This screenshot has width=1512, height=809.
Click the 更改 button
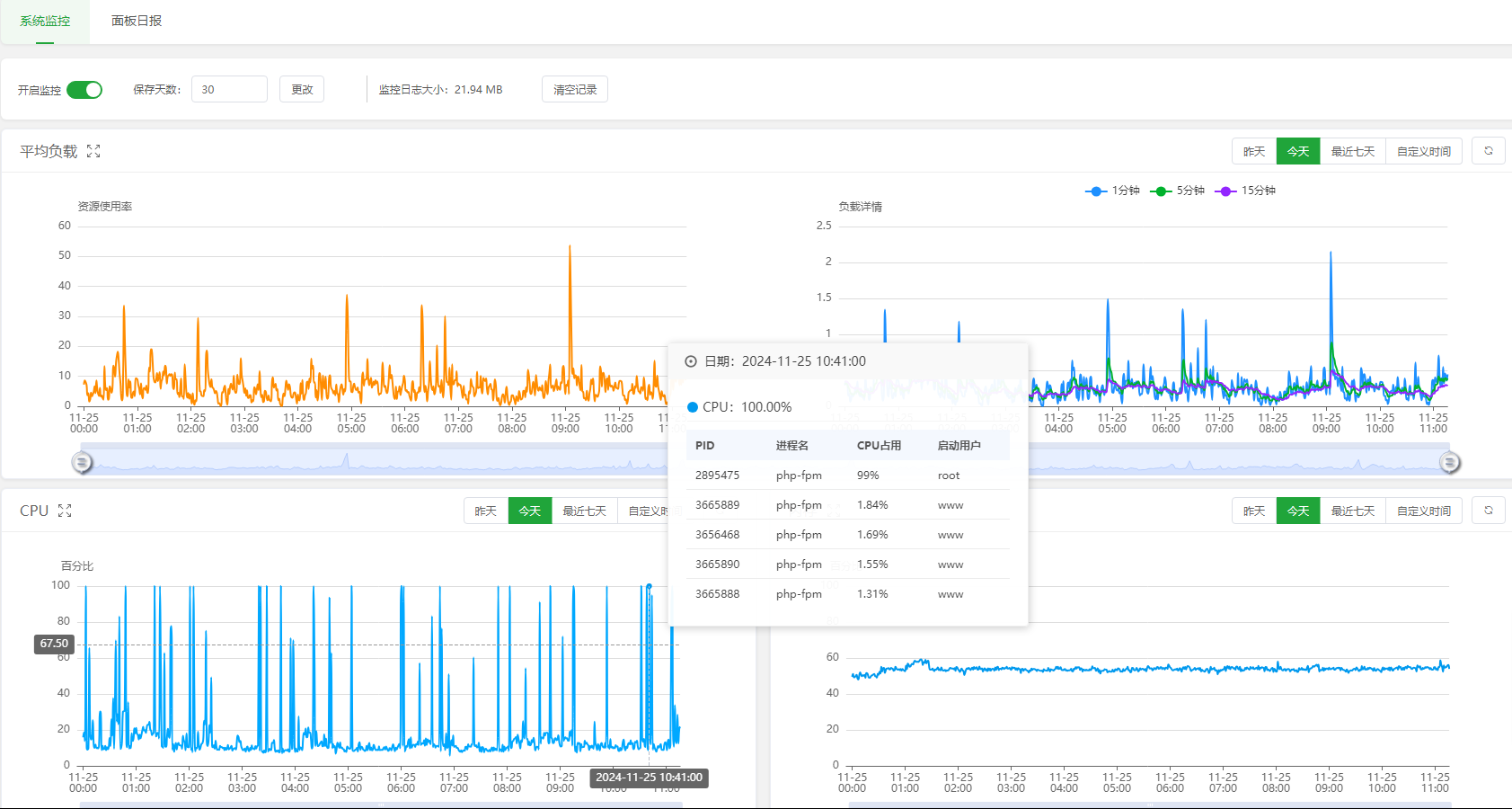(302, 89)
